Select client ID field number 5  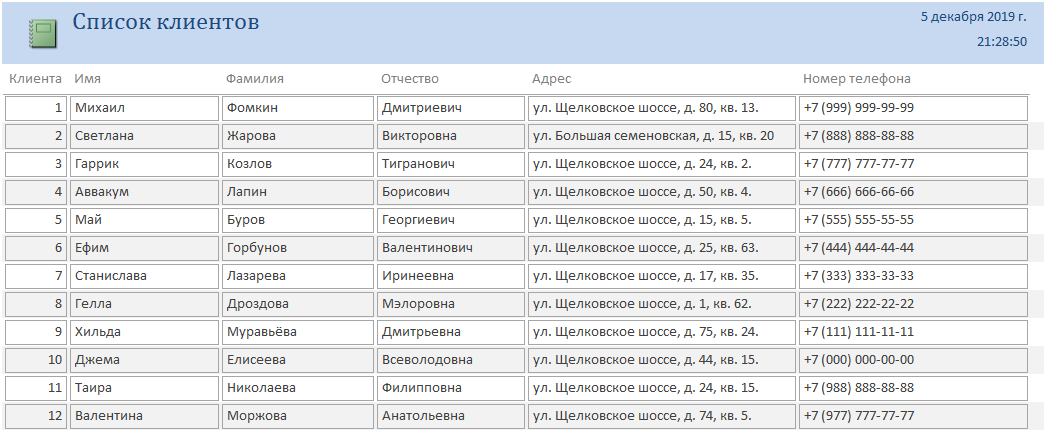[36, 220]
